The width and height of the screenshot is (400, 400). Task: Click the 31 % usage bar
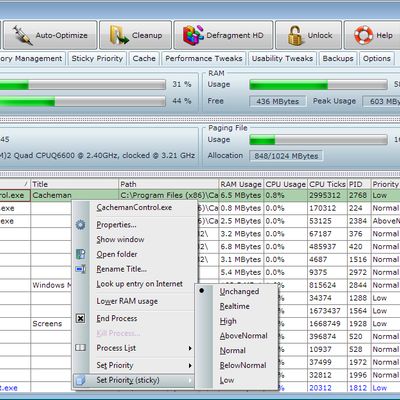[x=83, y=85]
